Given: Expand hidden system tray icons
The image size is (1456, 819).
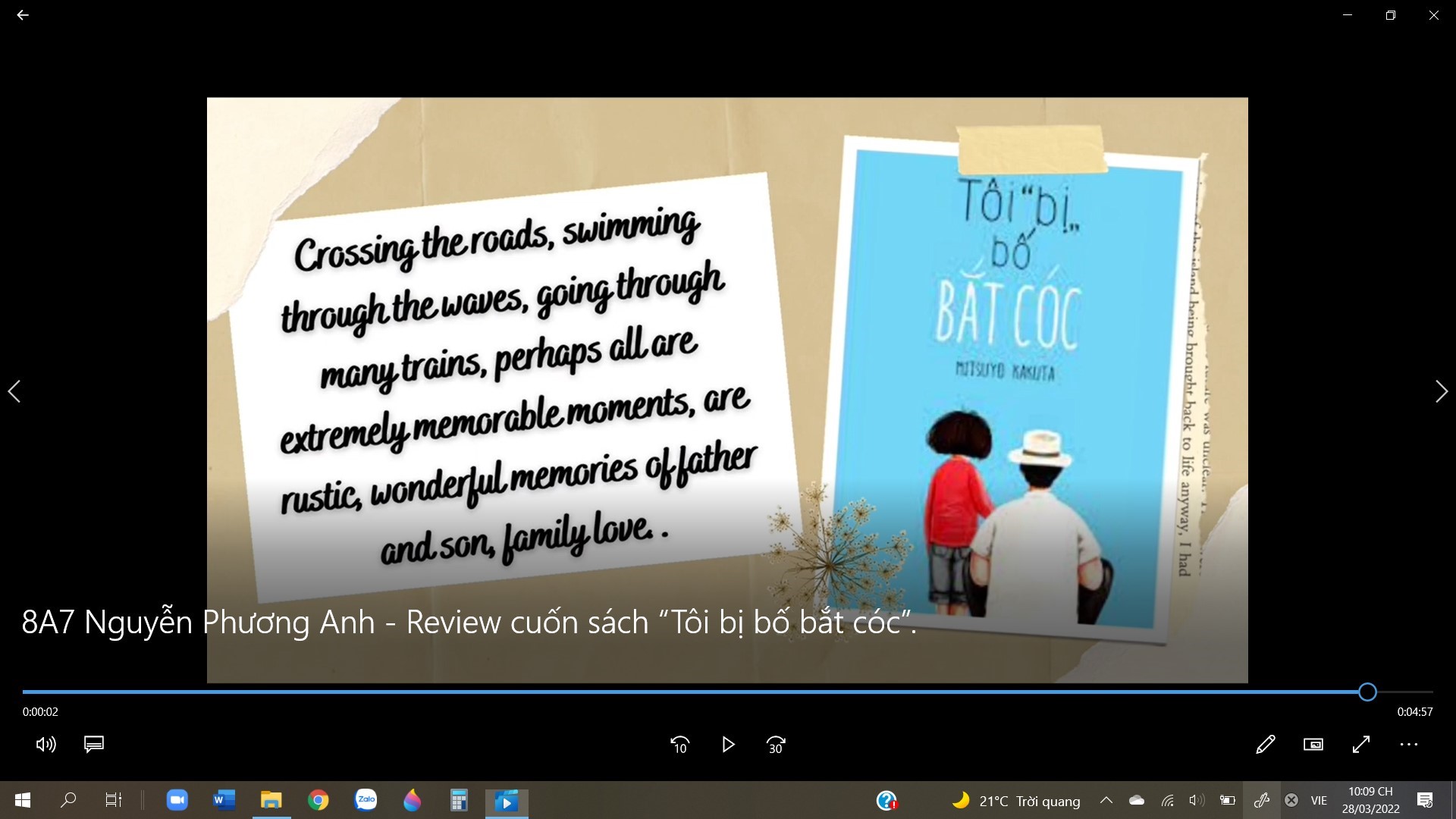Looking at the screenshot, I should click(1106, 800).
